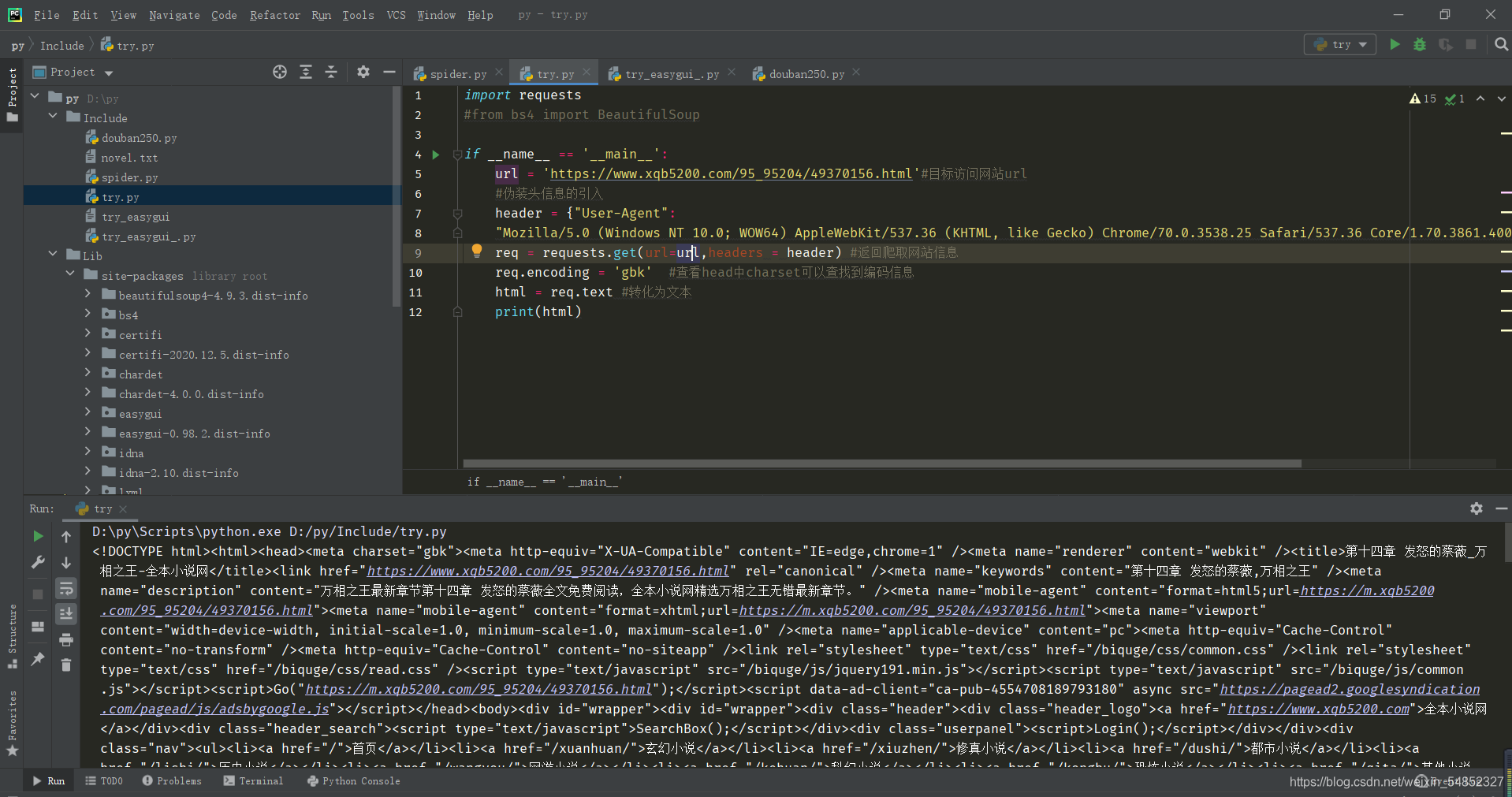Run the try configuration with green play button
The image size is (1512, 797).
(x=1395, y=45)
